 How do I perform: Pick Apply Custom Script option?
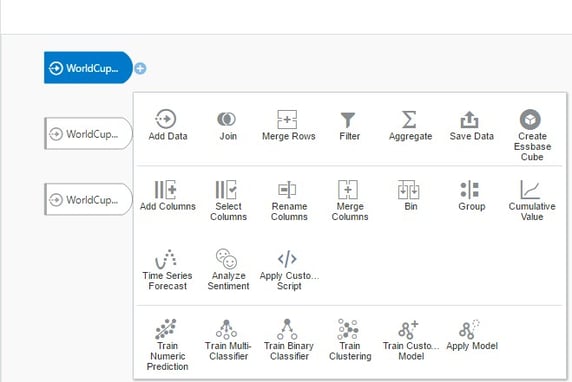click(x=289, y=270)
